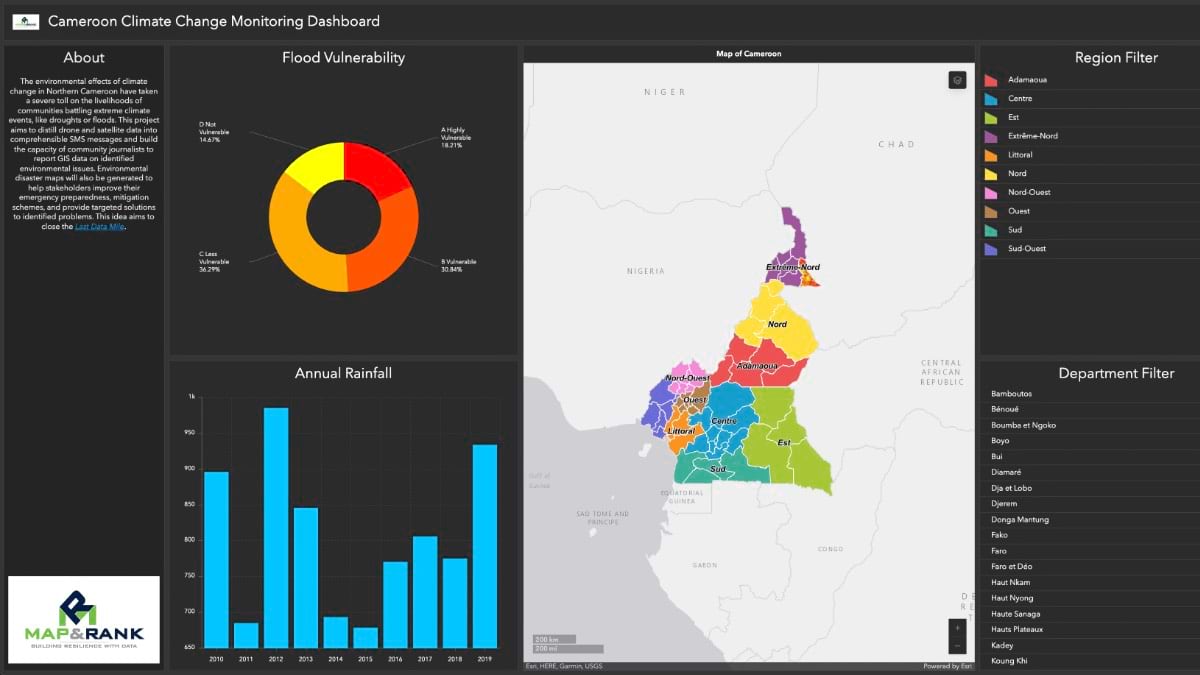Click the red Highly Vulnerable donut segment

click(x=374, y=167)
